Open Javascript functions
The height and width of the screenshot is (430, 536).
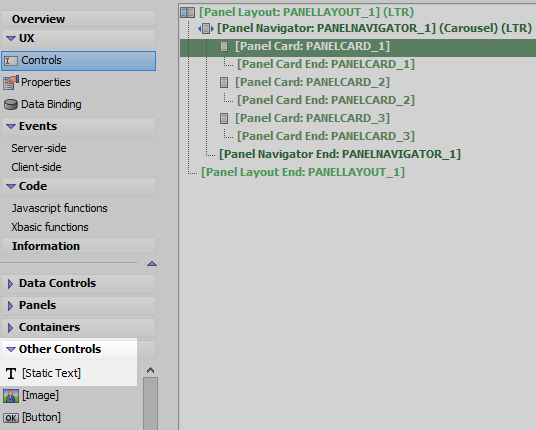[x=59, y=208]
